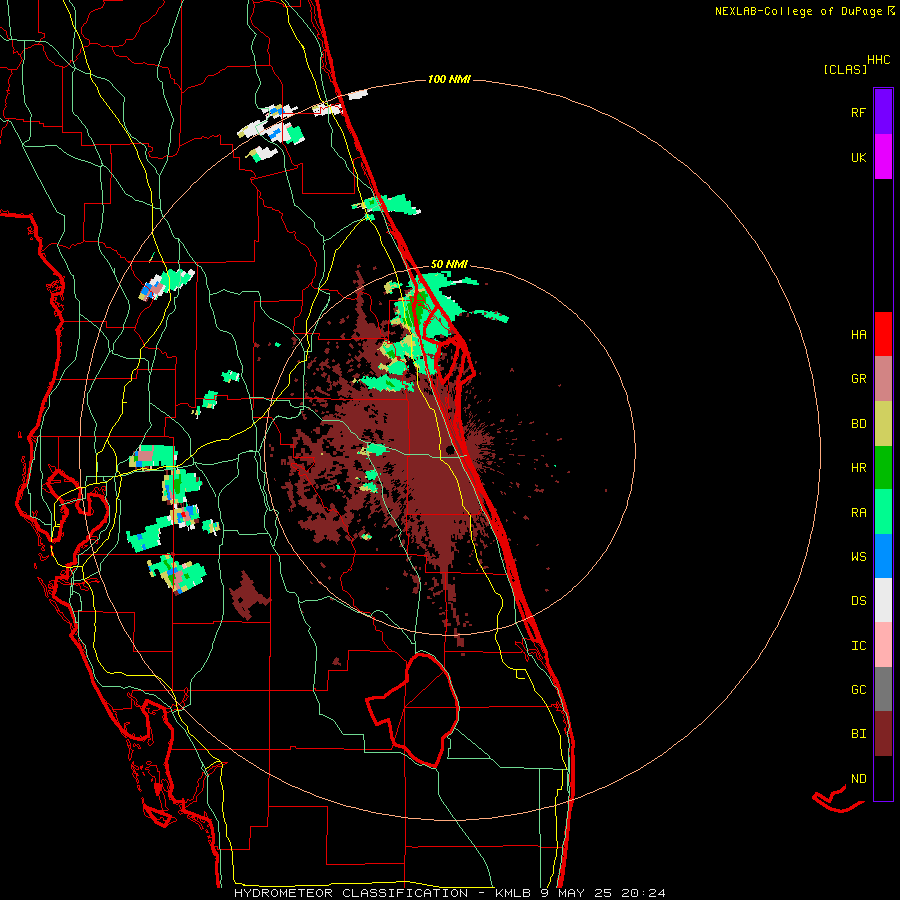Pick the RA light green legend swatch
This screenshot has height=900, width=900.
883,512
